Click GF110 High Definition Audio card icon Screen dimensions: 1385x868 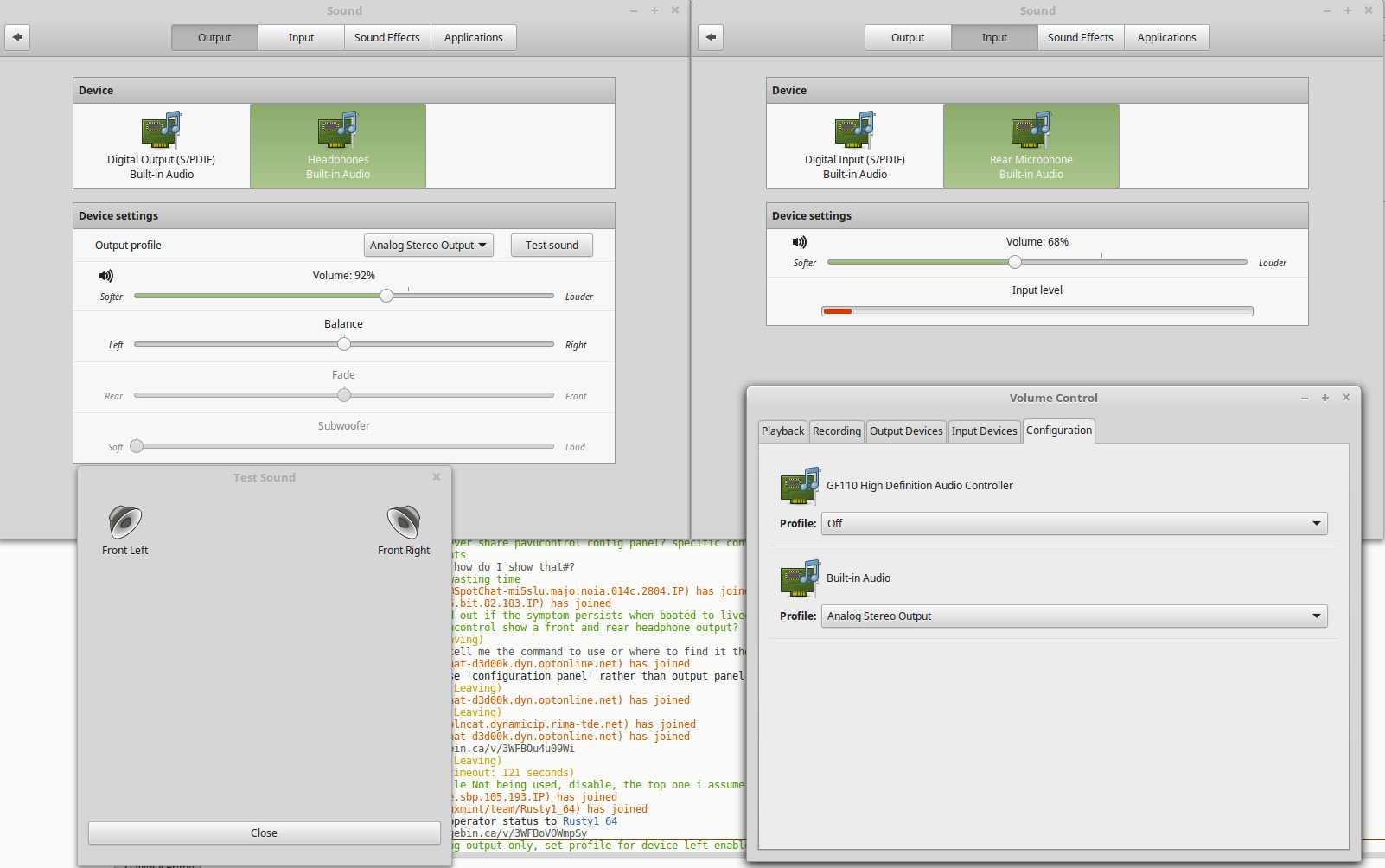[800, 486]
